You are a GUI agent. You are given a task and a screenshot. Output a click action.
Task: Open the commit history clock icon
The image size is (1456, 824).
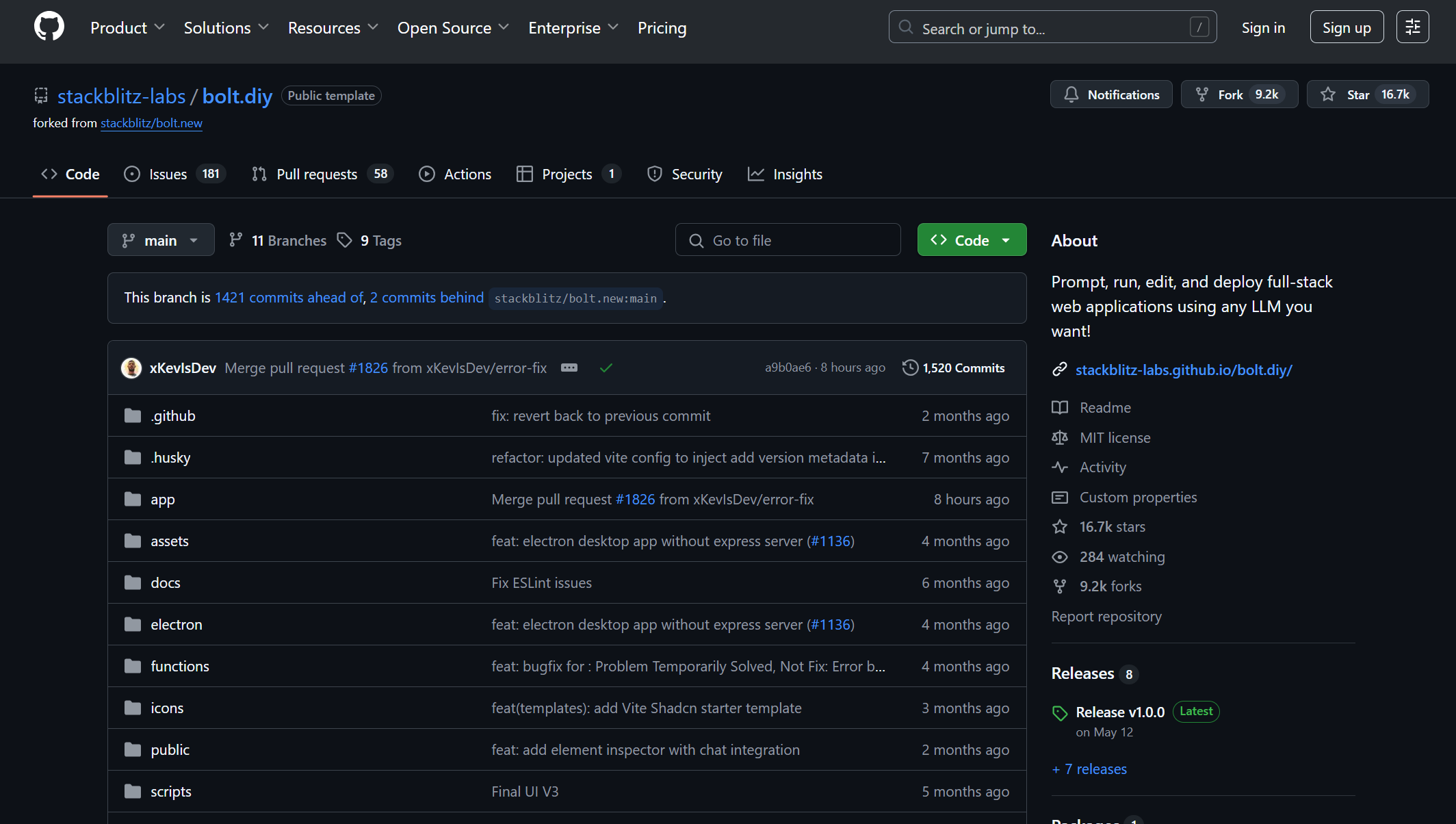[910, 368]
